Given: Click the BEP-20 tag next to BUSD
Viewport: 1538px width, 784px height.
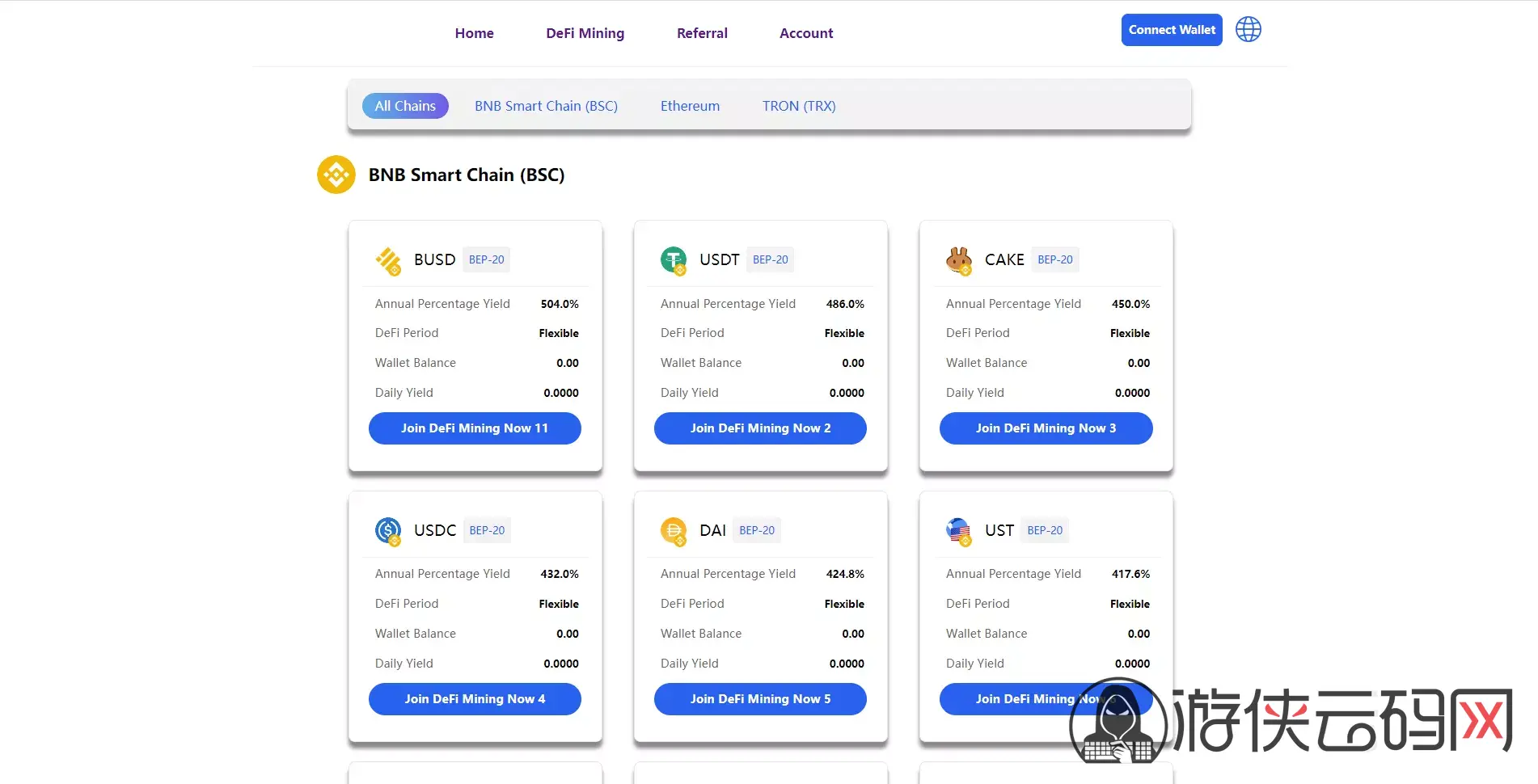Looking at the screenshot, I should click(487, 259).
